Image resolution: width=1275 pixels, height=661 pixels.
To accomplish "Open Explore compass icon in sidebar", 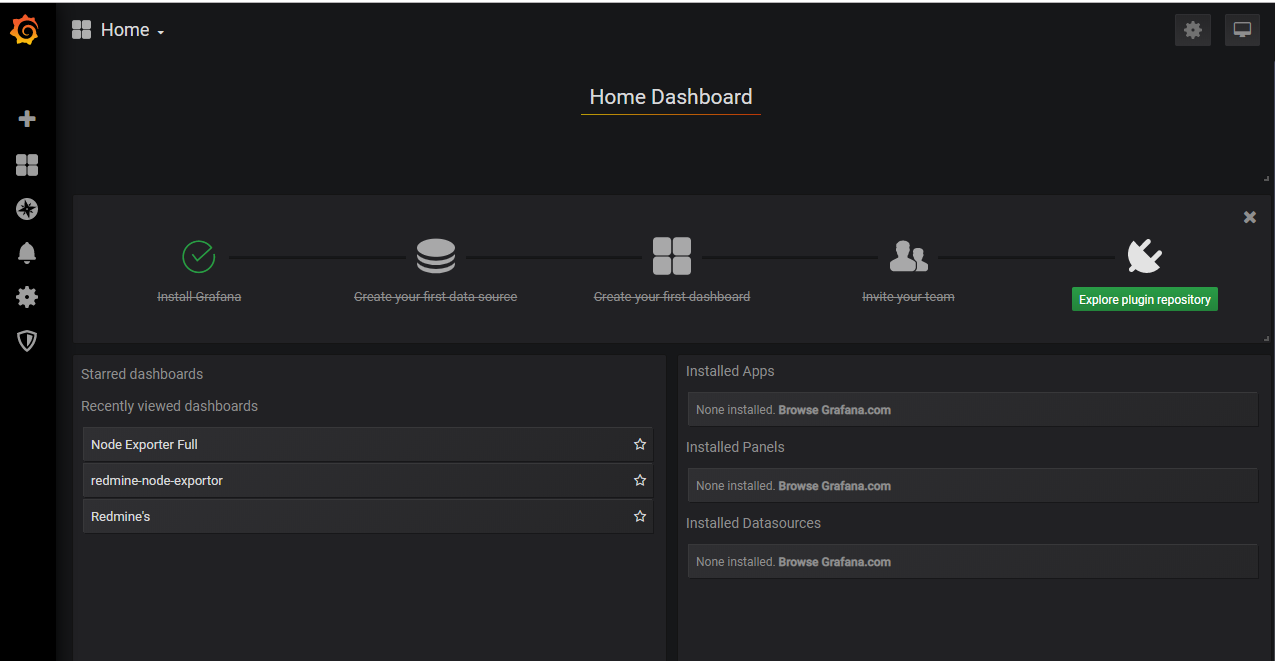I will [x=27, y=209].
